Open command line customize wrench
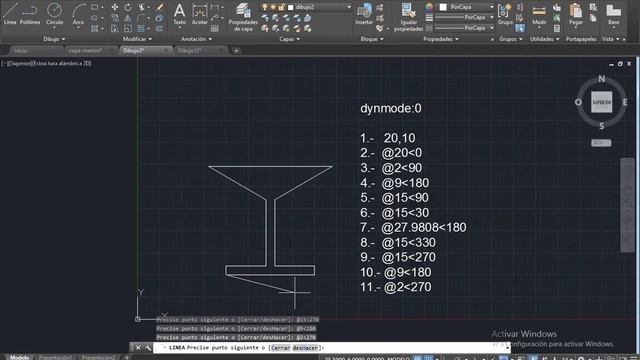The image size is (640, 360). pos(147,348)
